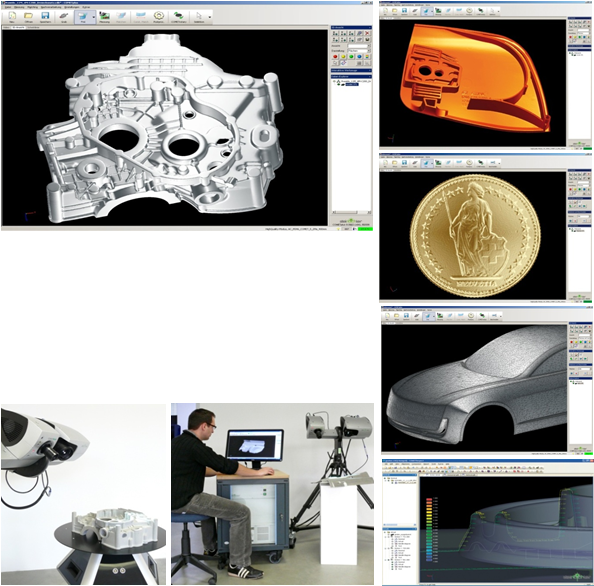Click the blue floppy-disk save icon above engine model
Image resolution: width=594 pixels, height=586 pixels.
tap(45, 16)
